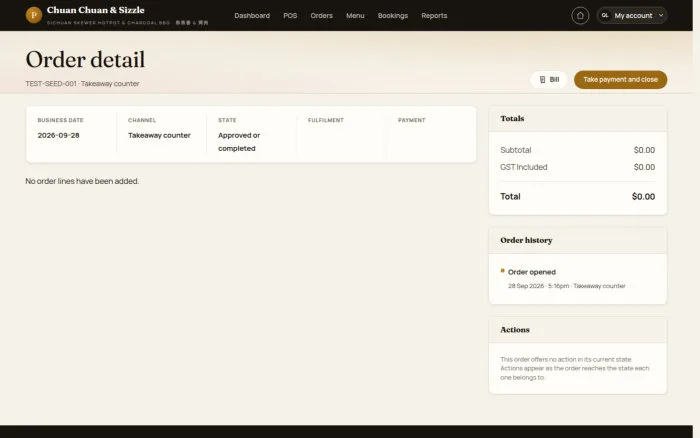The width and height of the screenshot is (700, 438).
Task: Click the Totals panel header
Action: (x=578, y=119)
